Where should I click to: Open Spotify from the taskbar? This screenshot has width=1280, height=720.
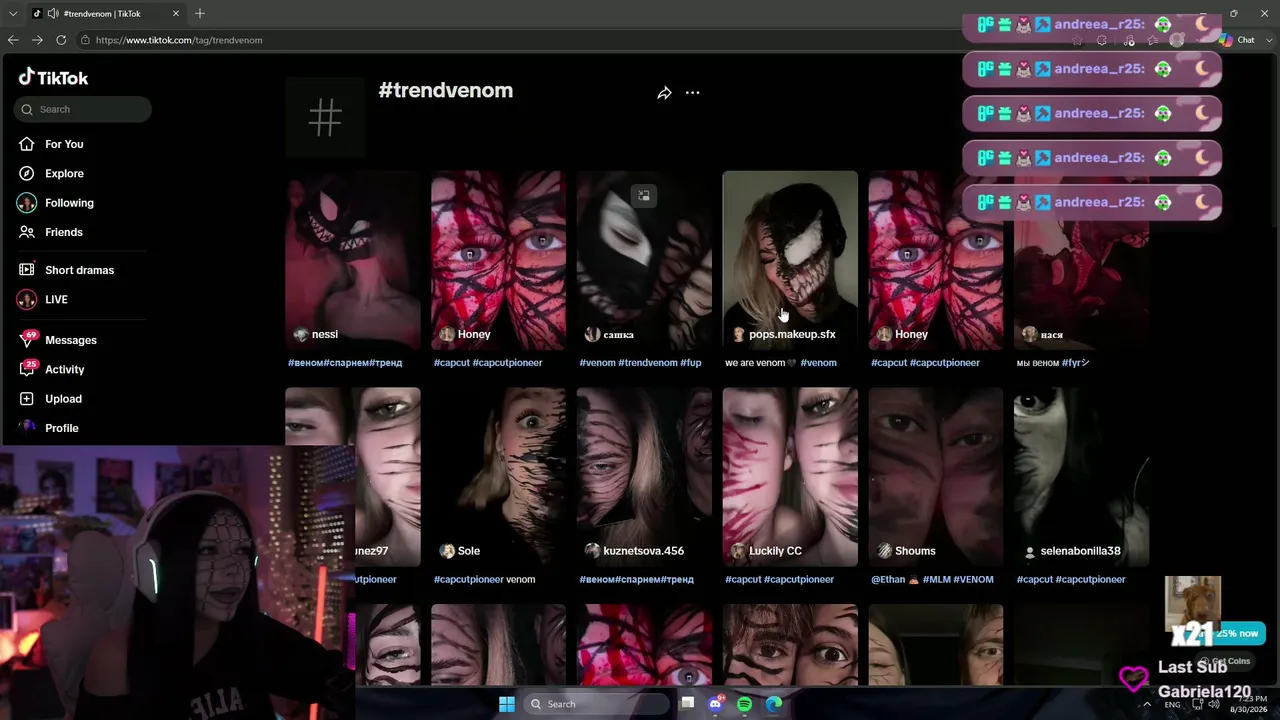(745, 704)
